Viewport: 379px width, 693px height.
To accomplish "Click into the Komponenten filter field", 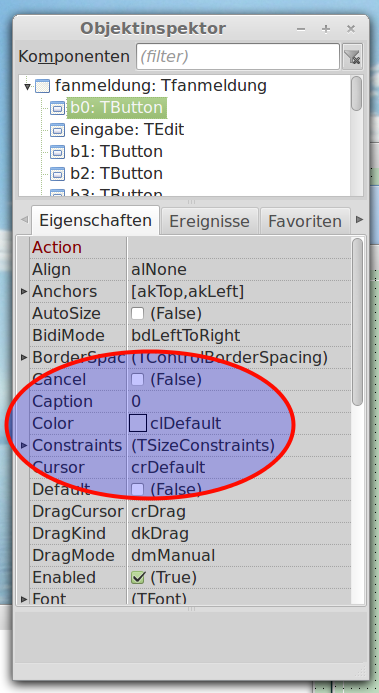I will (x=238, y=57).
